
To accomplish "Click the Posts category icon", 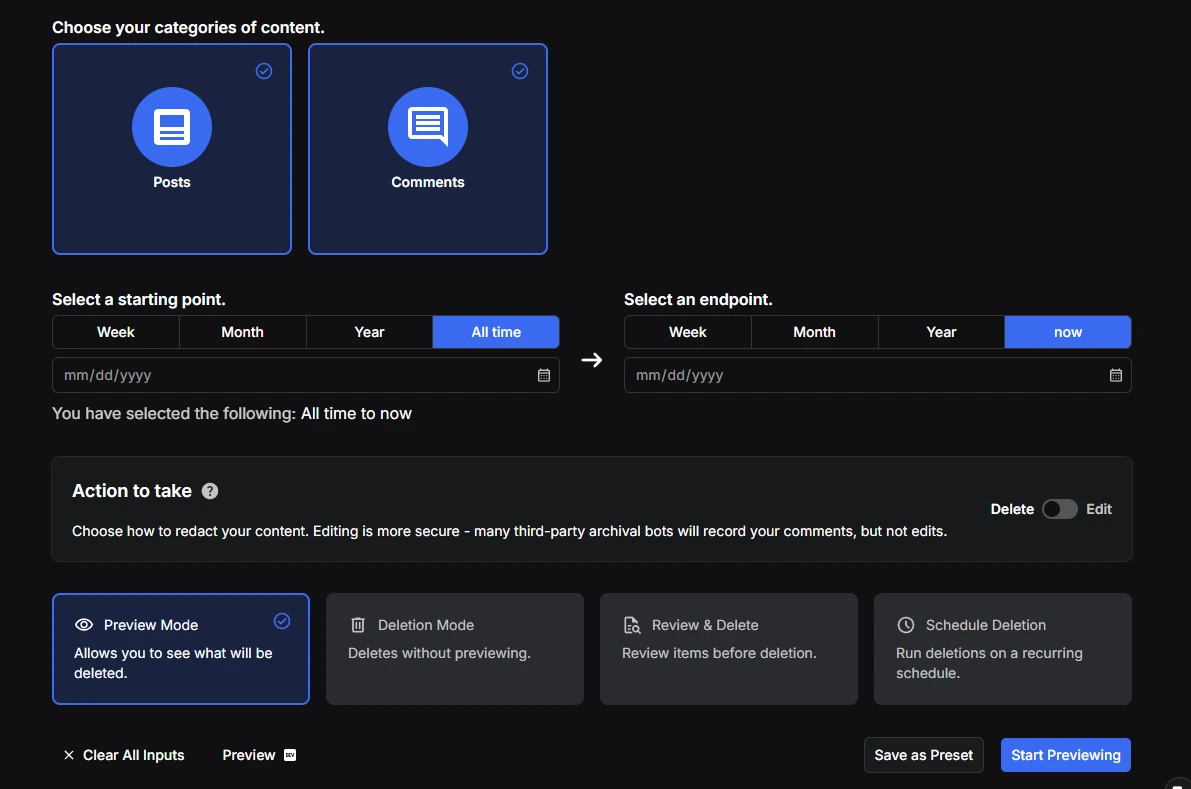I will point(172,127).
